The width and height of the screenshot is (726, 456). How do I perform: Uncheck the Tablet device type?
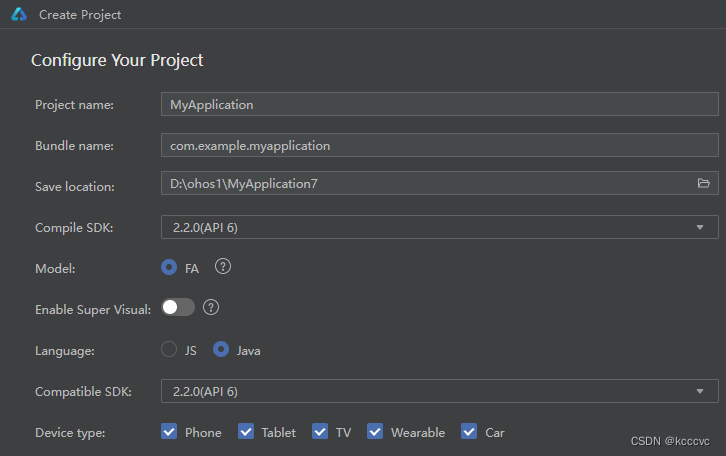tap(246, 431)
